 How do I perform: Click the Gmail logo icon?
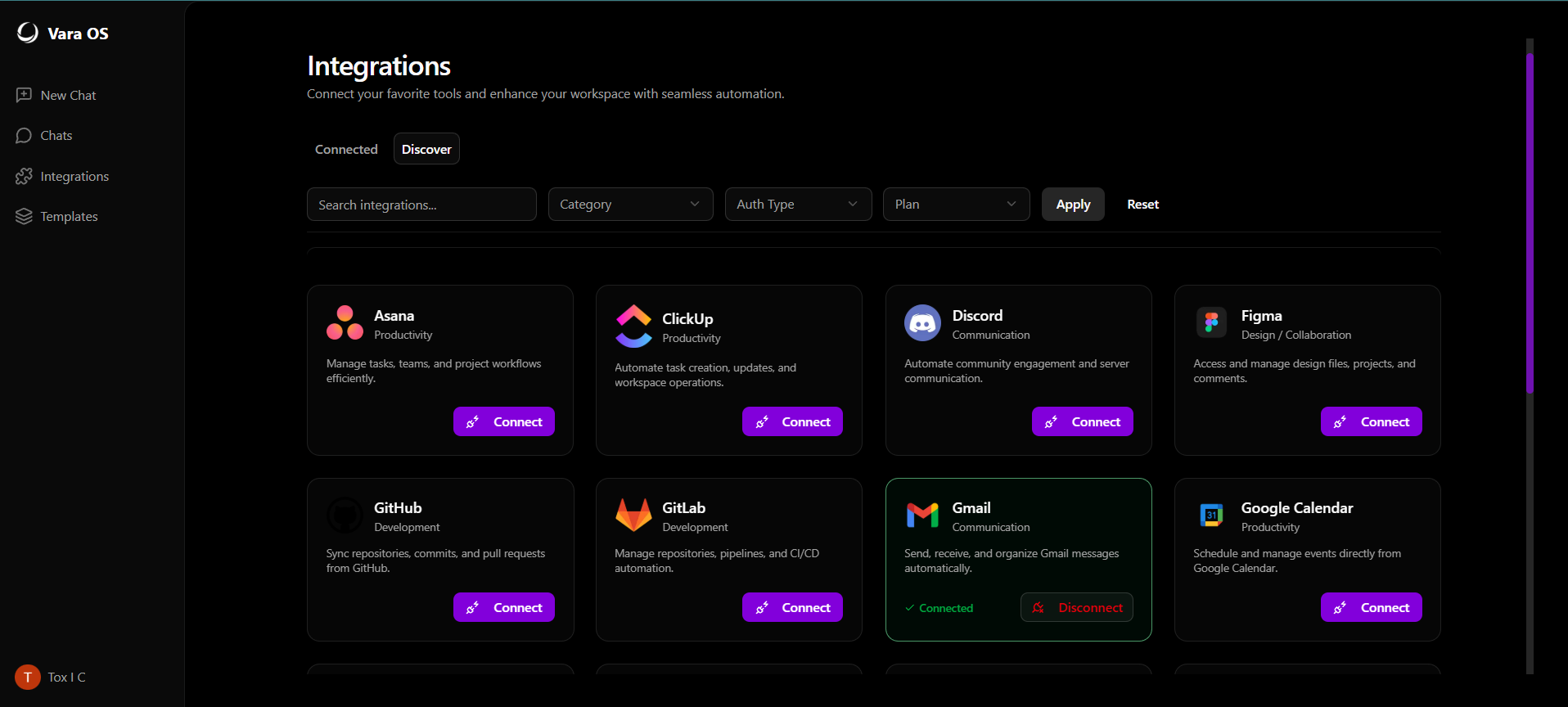click(x=922, y=516)
